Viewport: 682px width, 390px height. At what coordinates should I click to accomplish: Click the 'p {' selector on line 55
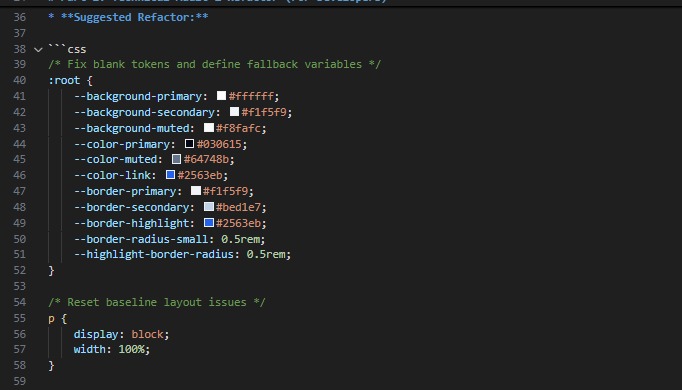[57, 319]
